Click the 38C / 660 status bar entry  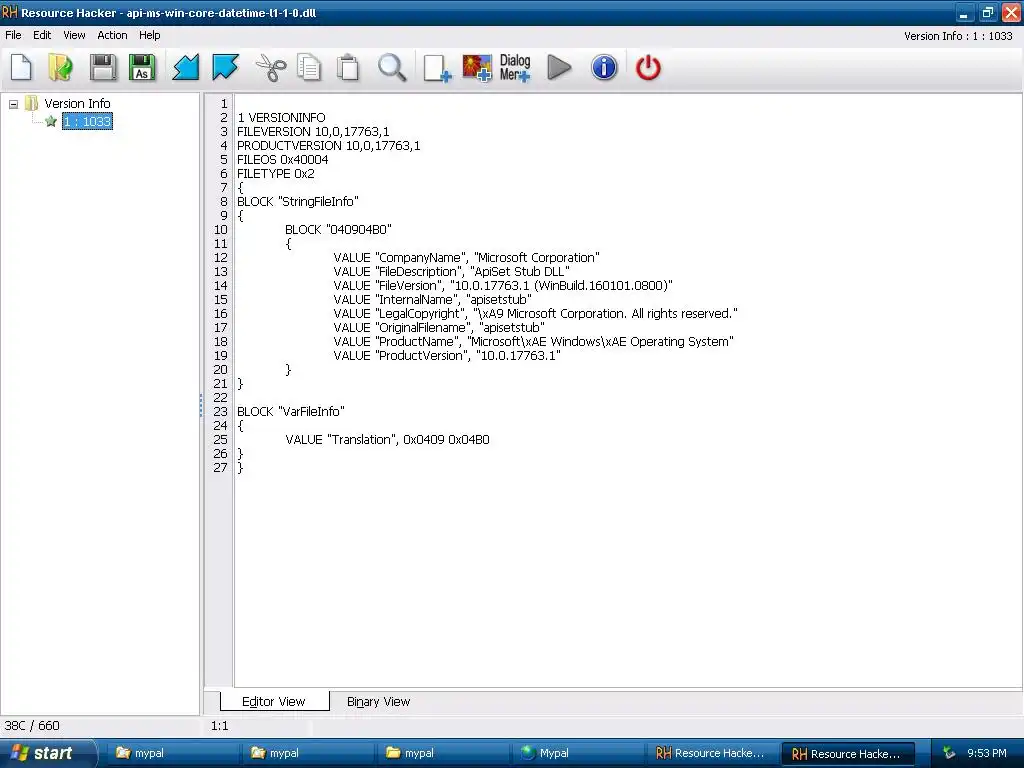click(x=32, y=726)
